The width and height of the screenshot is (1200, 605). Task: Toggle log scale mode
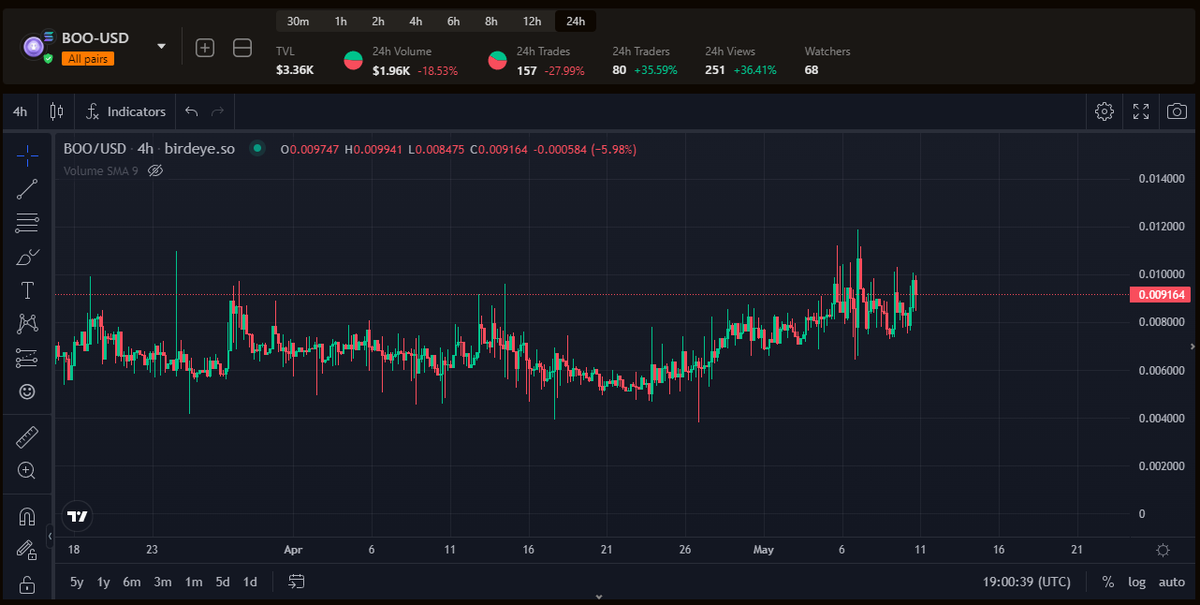tap(1137, 582)
